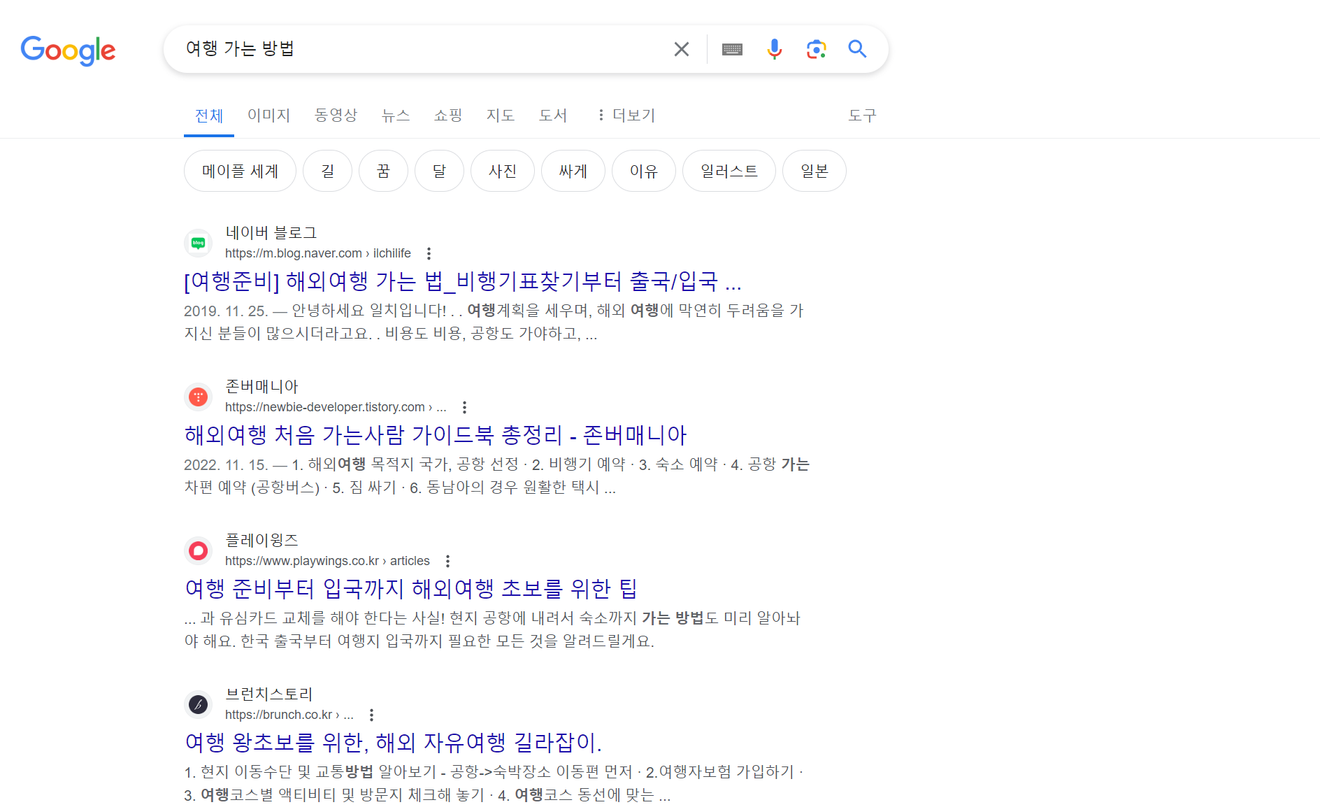The width and height of the screenshot is (1320, 810).
Task: Click the newbie-developer.tistory.com URL text
Action: pos(336,408)
